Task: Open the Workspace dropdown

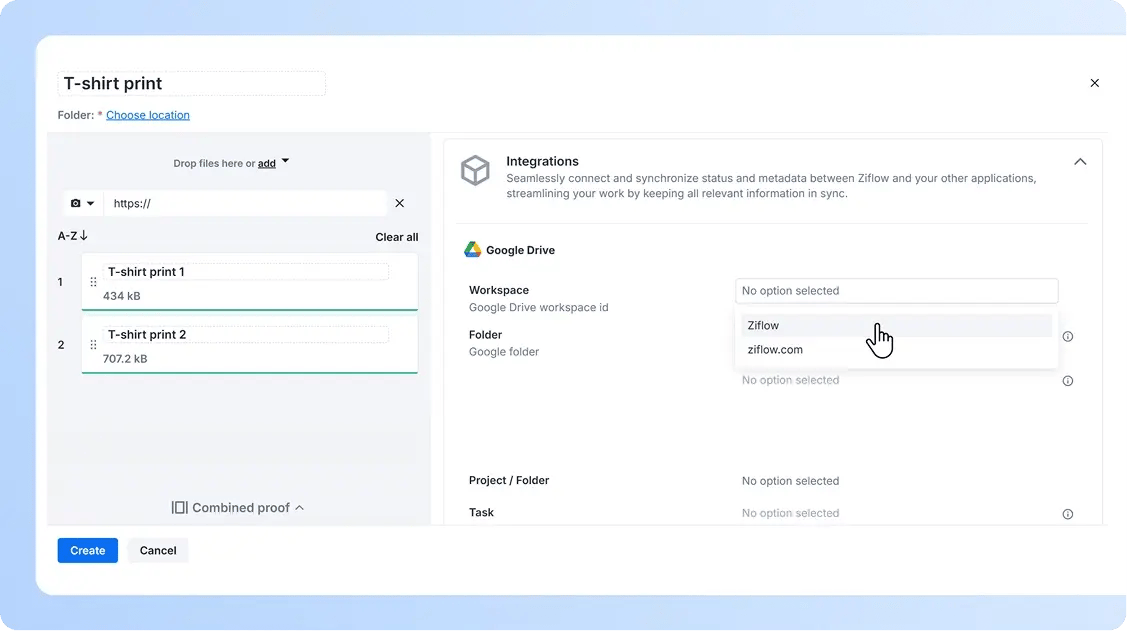Action: [x=896, y=290]
